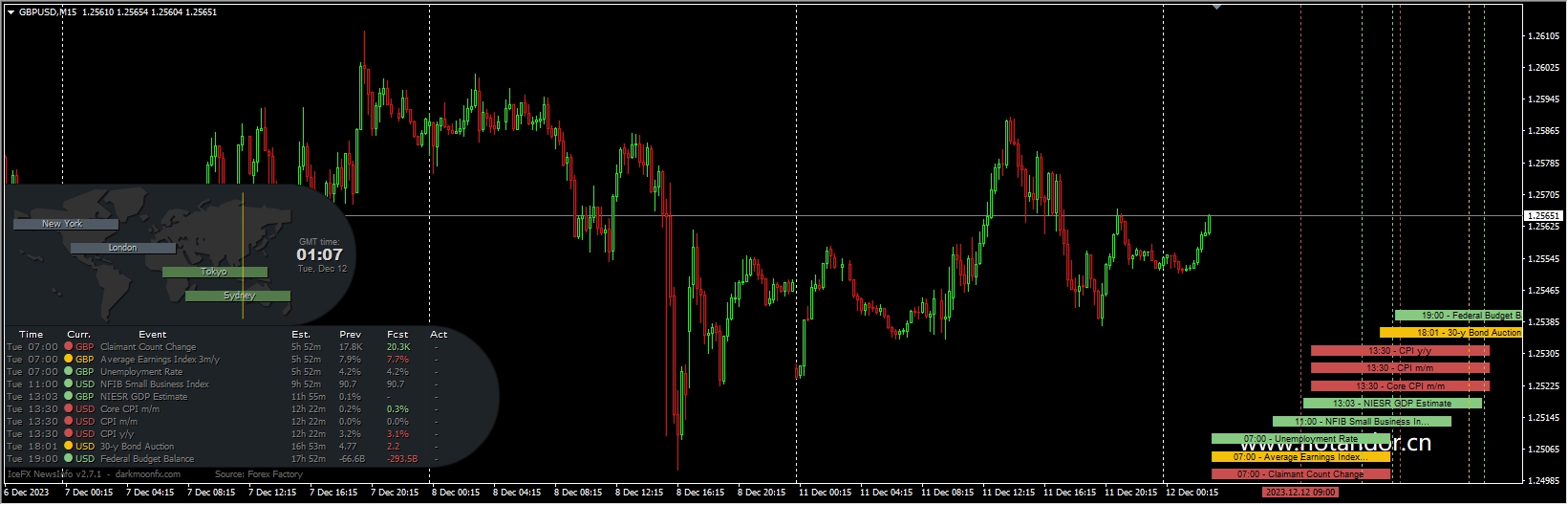Click the green impact dot for NFIB Small Business Index

click(x=69, y=384)
